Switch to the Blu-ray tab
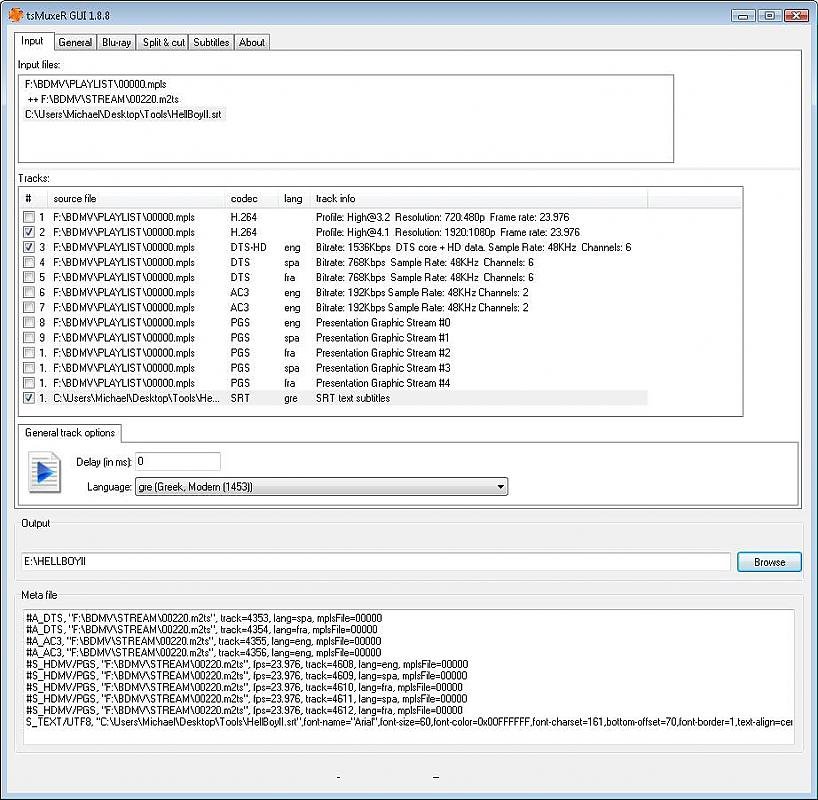Image resolution: width=818 pixels, height=800 pixels. (x=116, y=42)
